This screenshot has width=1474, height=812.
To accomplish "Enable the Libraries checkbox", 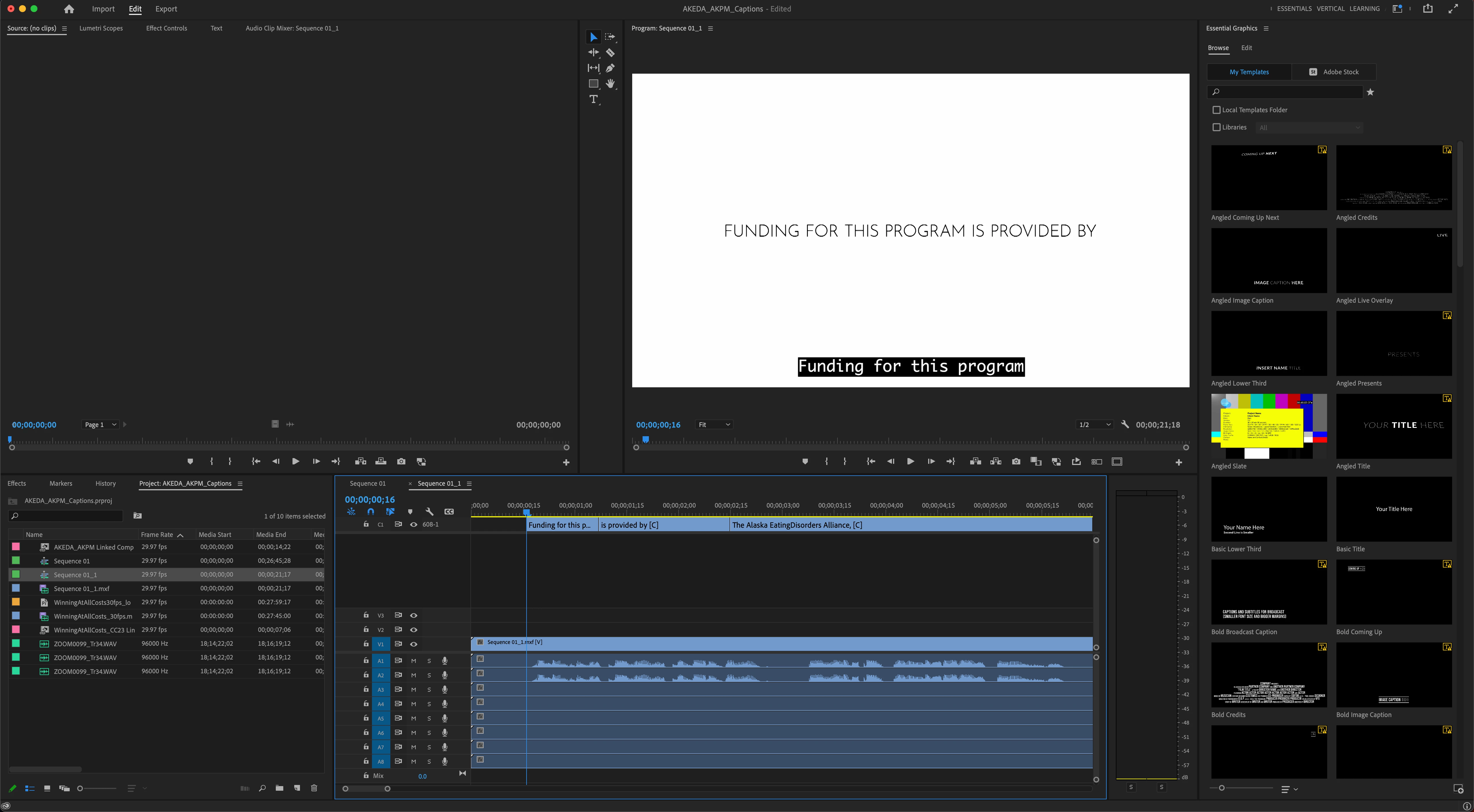I will coord(1217,127).
